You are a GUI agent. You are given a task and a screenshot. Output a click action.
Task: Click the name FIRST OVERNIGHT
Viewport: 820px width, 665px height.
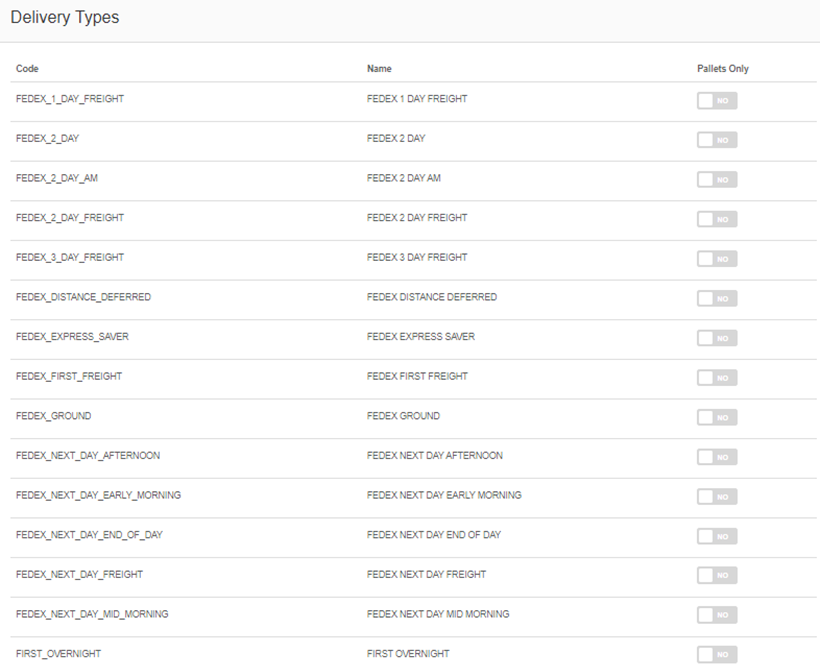408,654
